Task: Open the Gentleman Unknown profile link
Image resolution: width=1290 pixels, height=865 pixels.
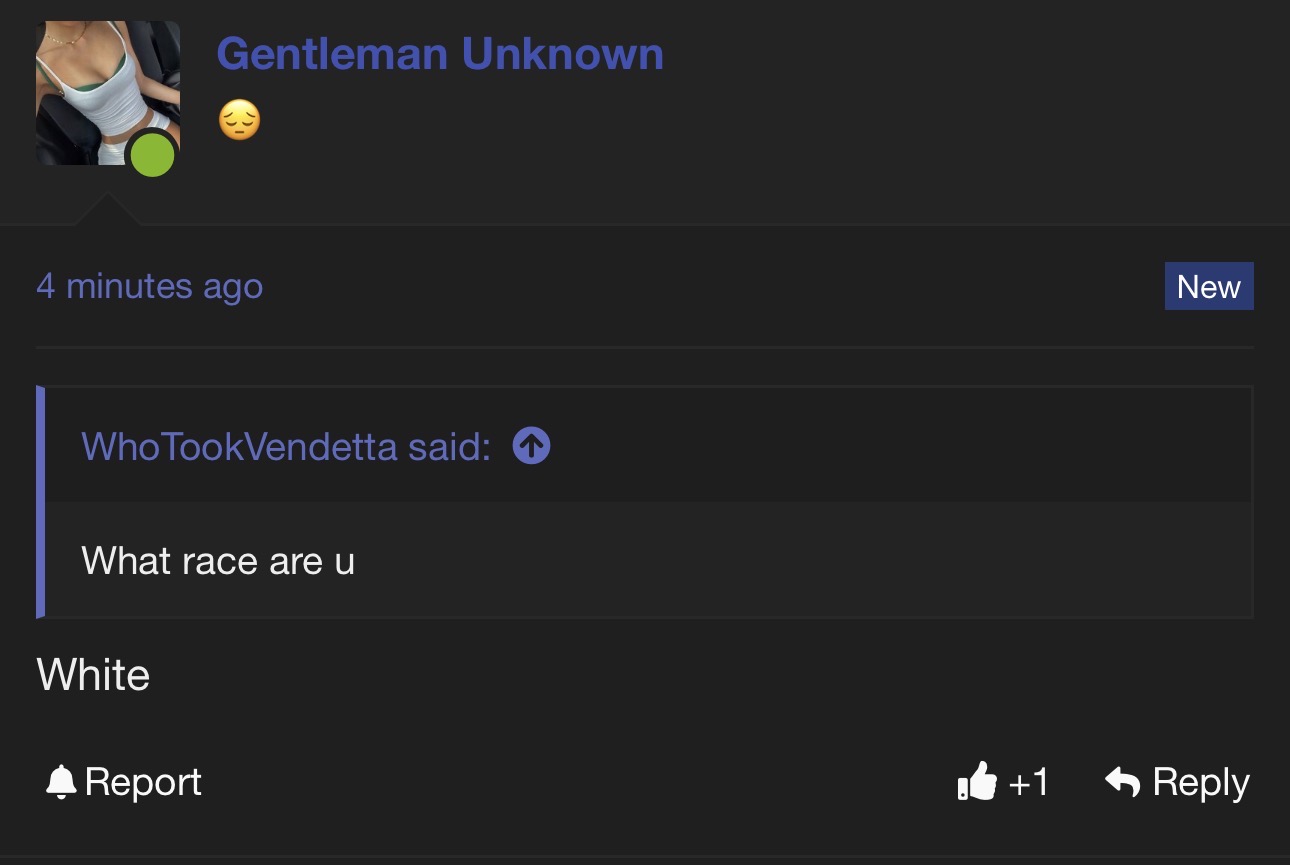Action: point(439,53)
